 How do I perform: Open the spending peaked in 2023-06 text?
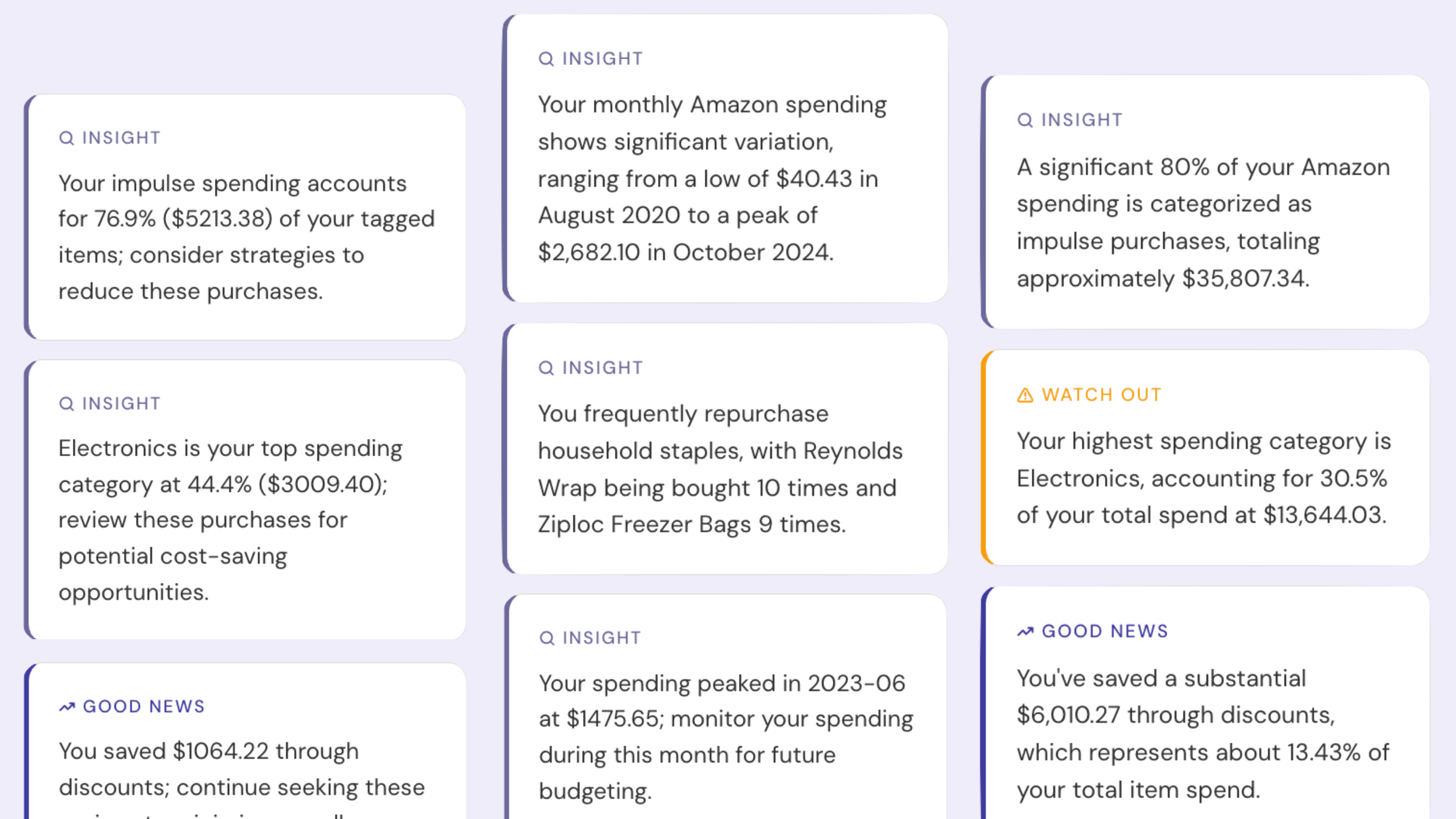coord(726,737)
